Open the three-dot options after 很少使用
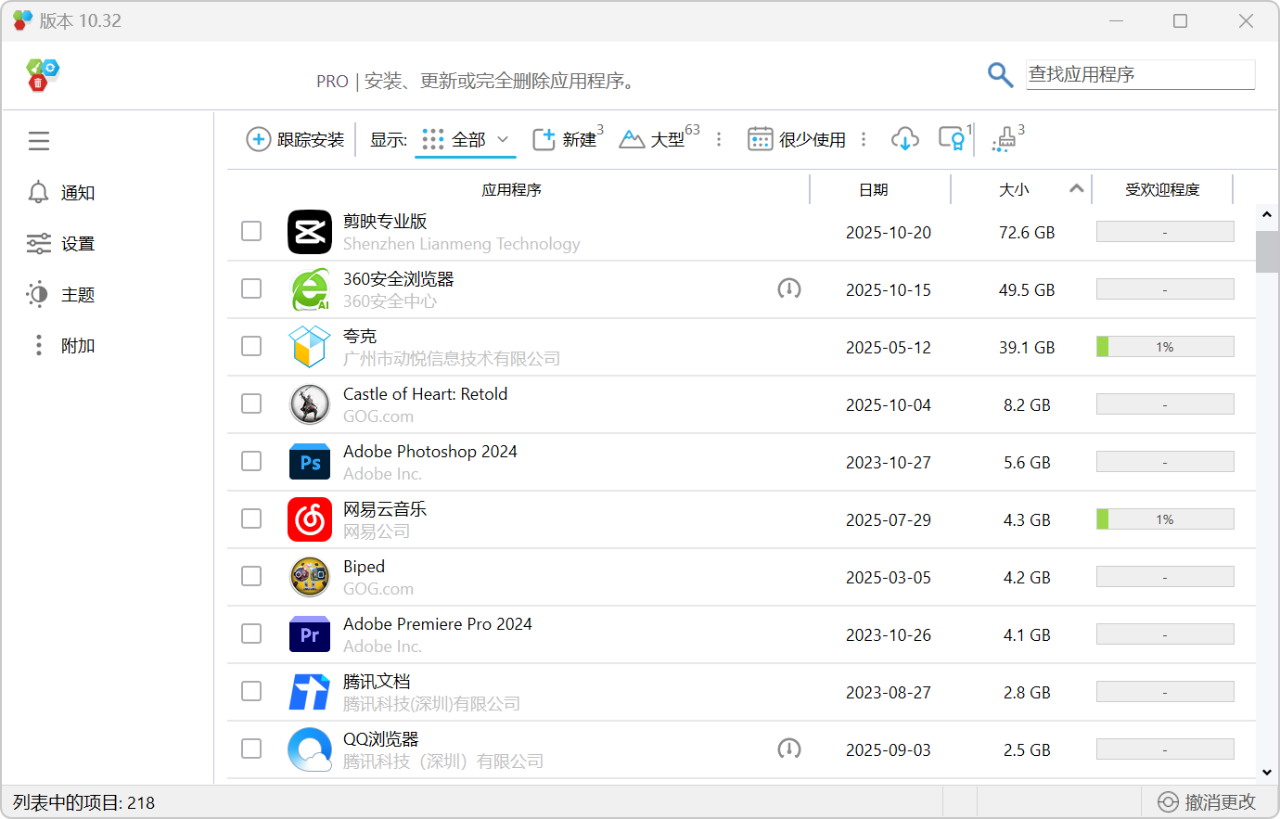 pos(864,140)
